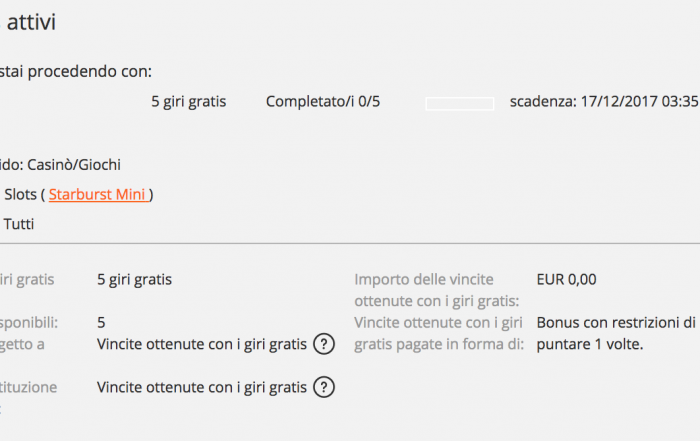Click 5 giri gratis in the progress row
The image size is (700, 441).
tap(188, 102)
